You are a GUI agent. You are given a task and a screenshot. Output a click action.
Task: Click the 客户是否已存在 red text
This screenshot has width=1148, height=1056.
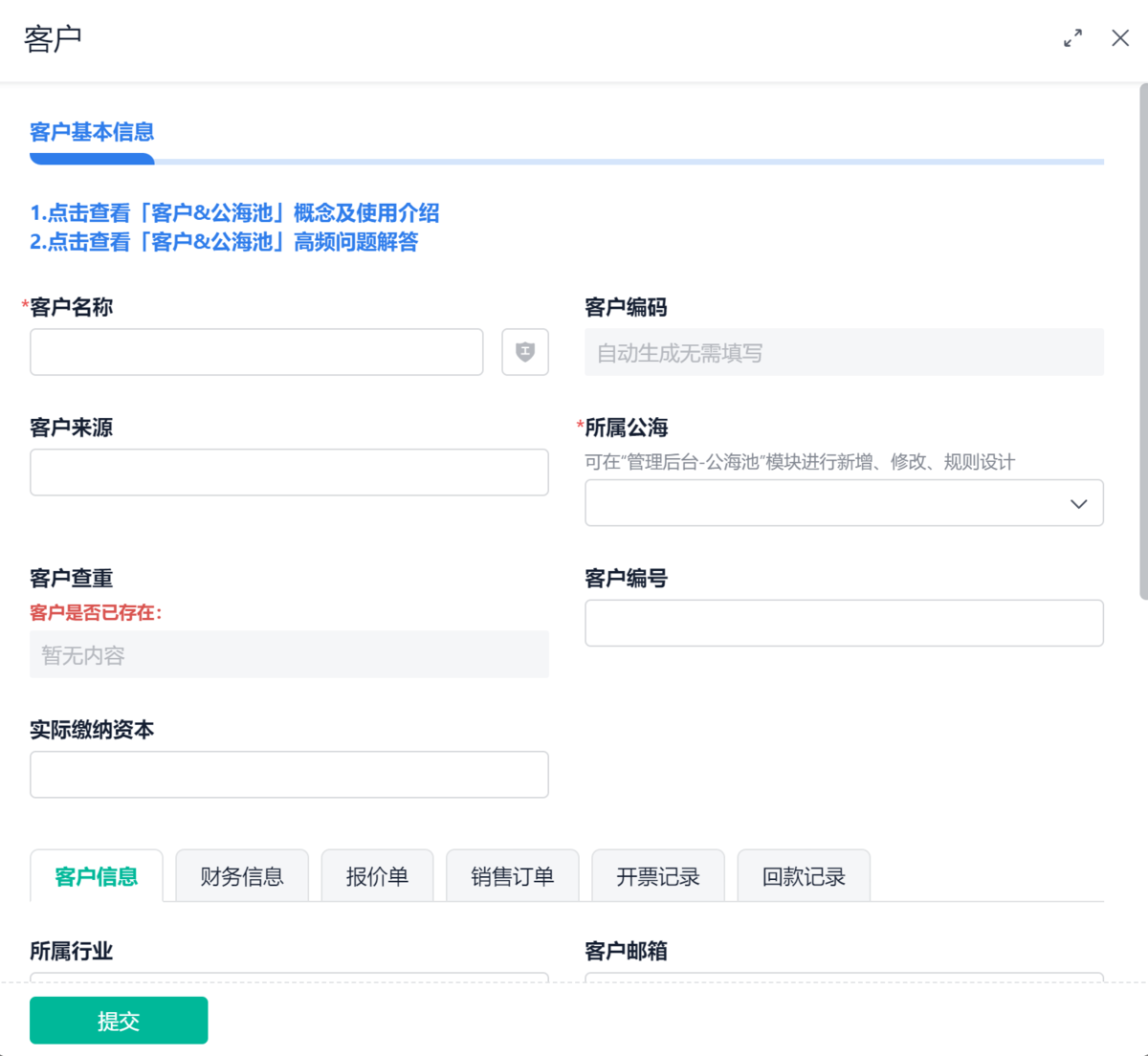[x=96, y=612]
